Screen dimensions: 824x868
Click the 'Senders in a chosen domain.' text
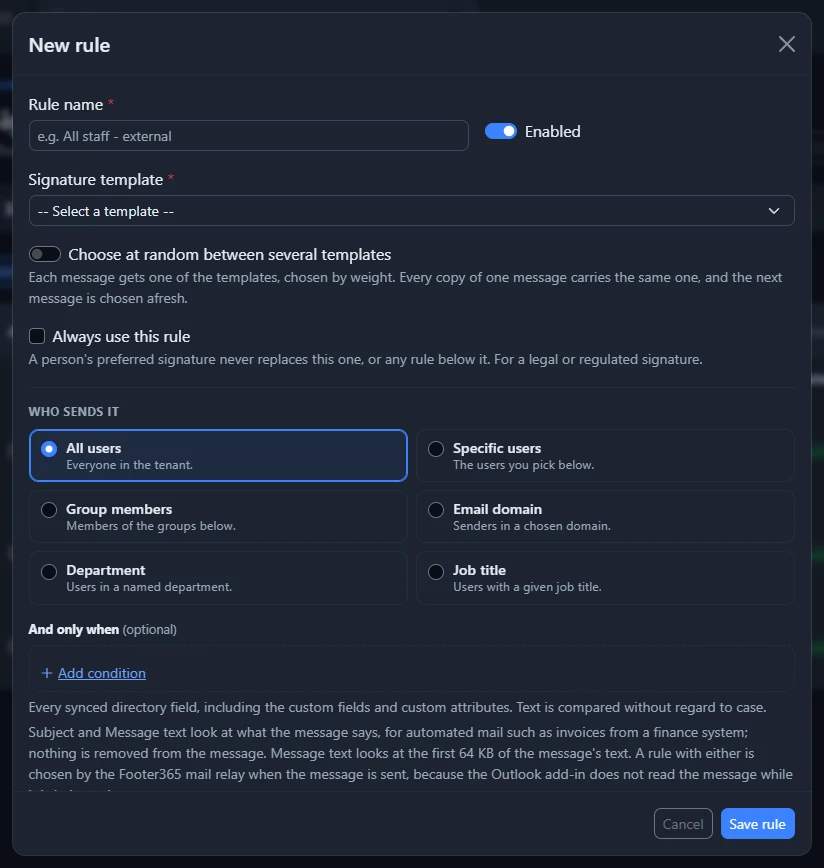532,526
